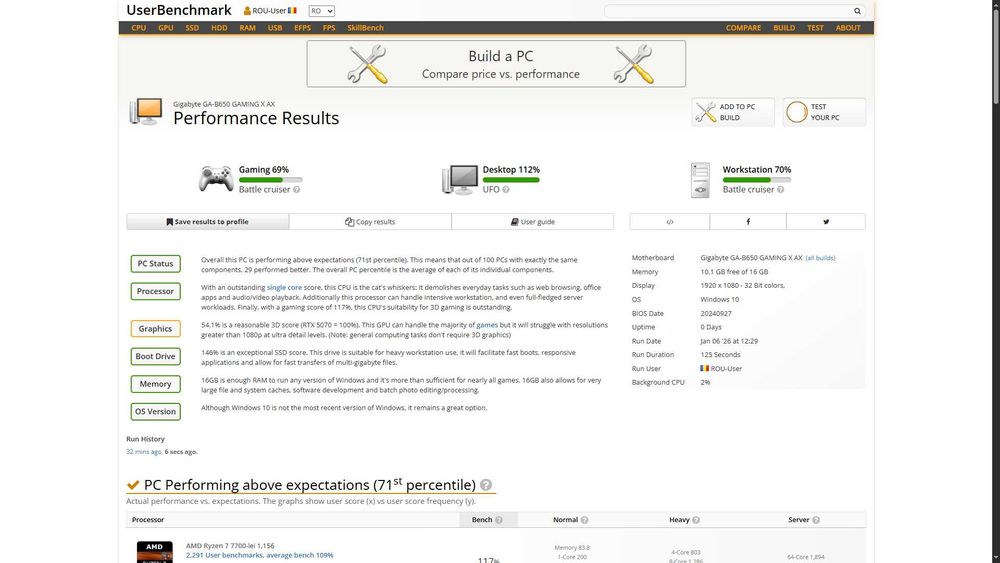1000x563 pixels.
Task: Open the EFPS menu item
Action: pos(302,28)
